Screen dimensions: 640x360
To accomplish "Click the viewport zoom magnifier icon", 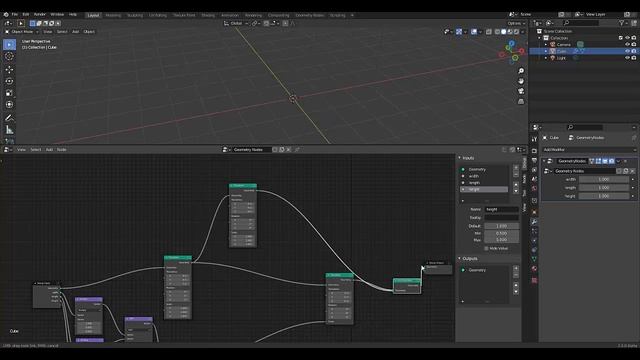I will click(521, 71).
